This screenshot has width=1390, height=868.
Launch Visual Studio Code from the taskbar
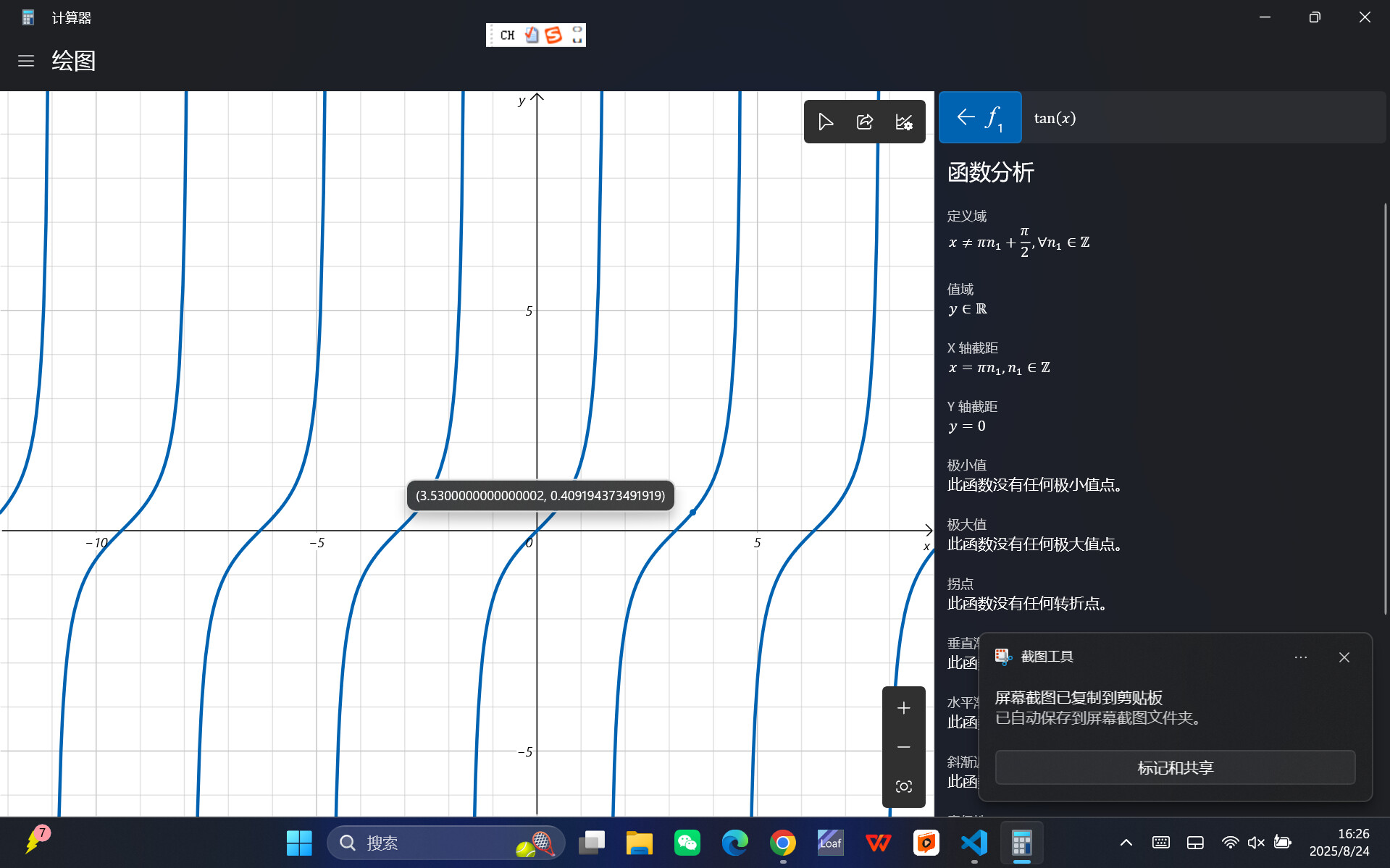(974, 843)
